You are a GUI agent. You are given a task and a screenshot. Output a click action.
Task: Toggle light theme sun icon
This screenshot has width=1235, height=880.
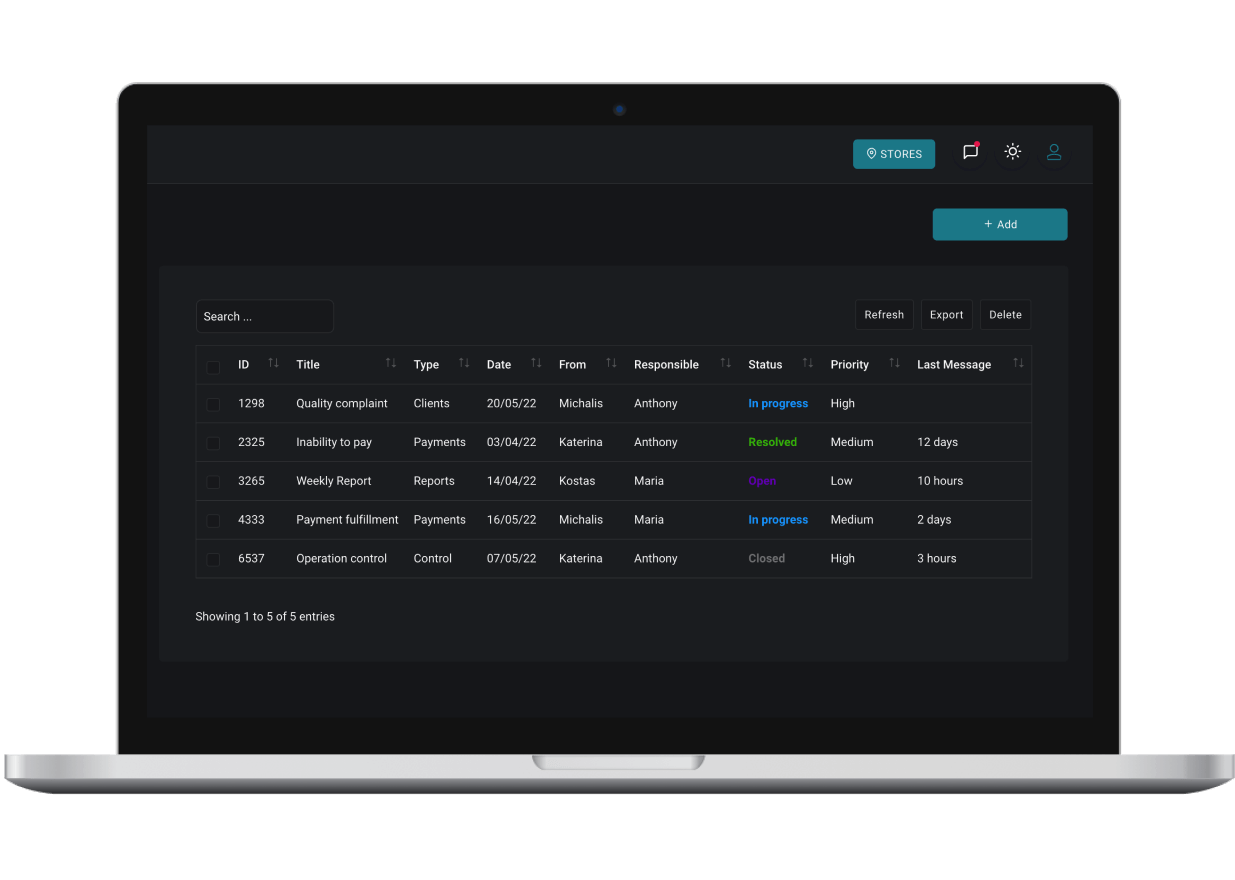tap(1012, 152)
